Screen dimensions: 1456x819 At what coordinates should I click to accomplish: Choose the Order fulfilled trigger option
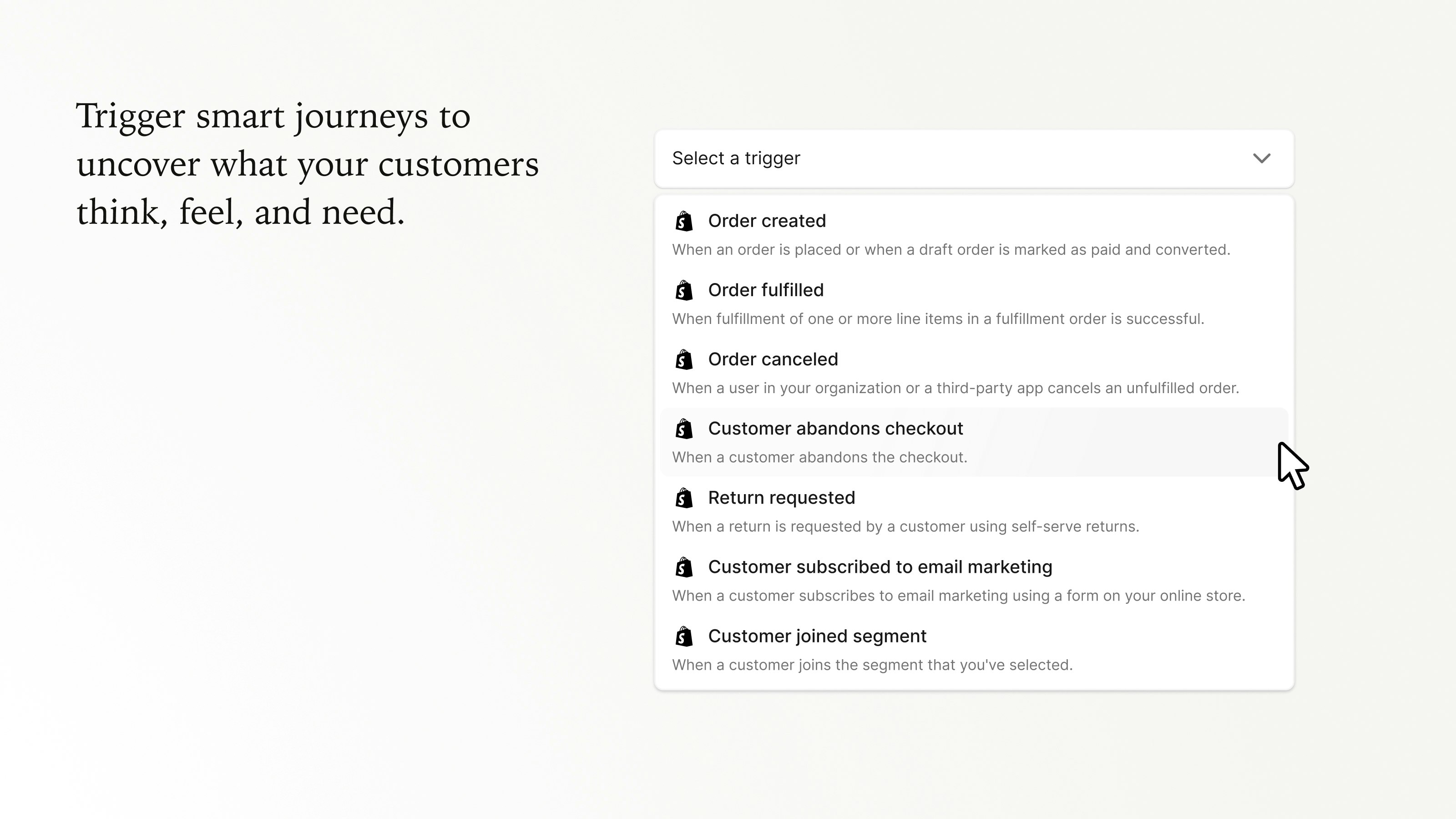[x=766, y=291]
